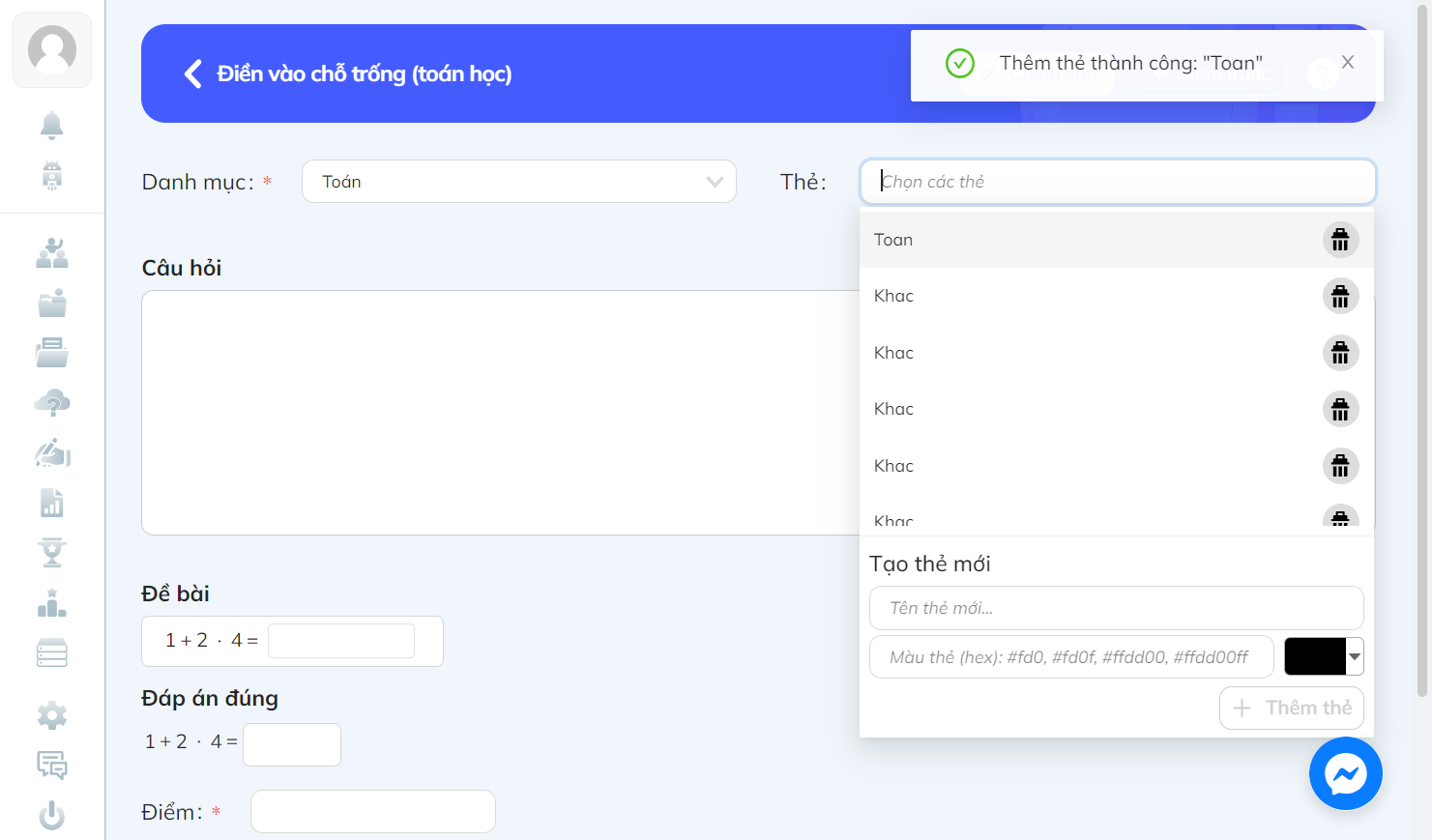Viewport: 1432px width, 840px height.
Task: Click the Android robot icon in sidebar
Action: (52, 176)
